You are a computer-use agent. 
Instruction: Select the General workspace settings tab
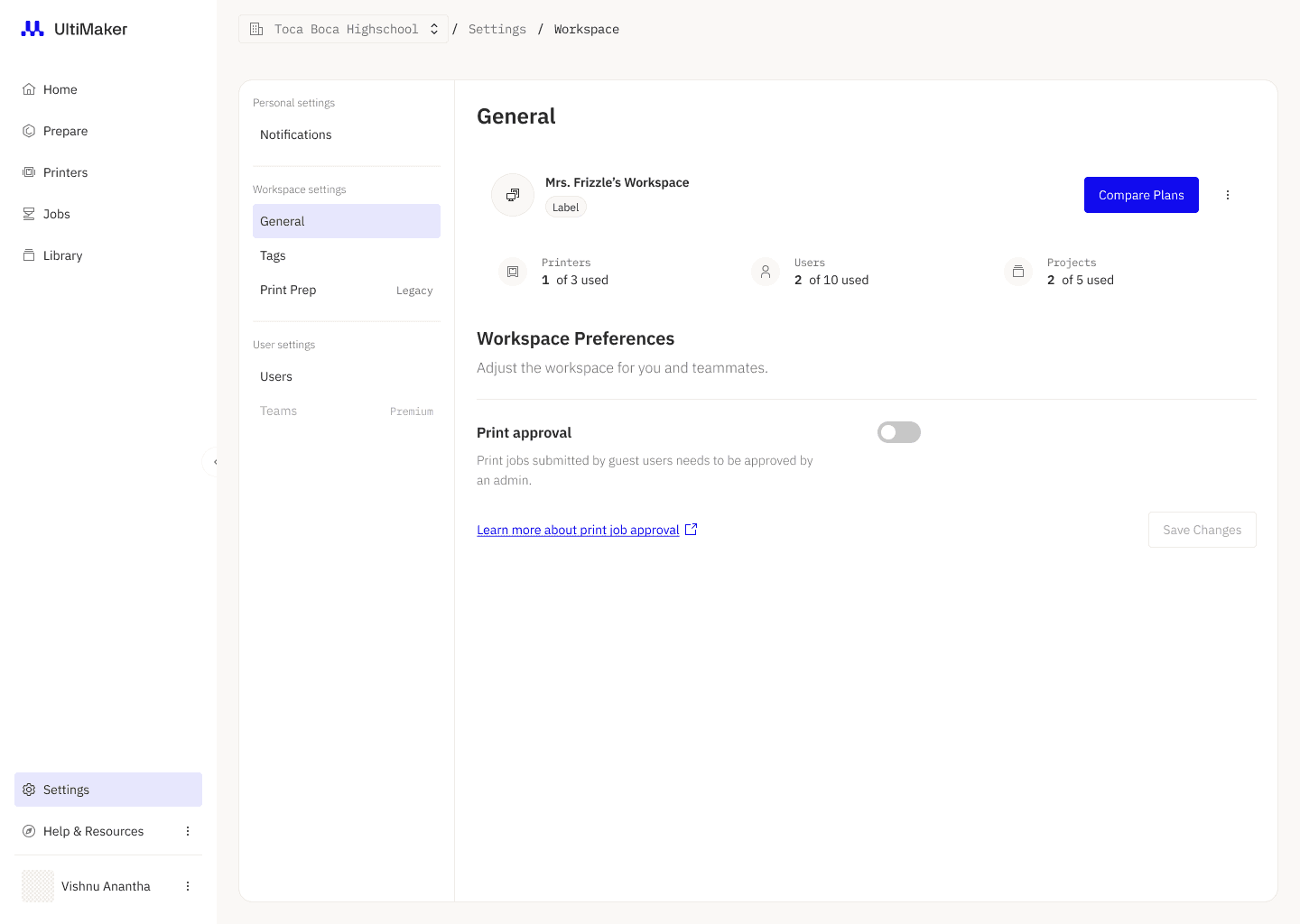click(347, 221)
